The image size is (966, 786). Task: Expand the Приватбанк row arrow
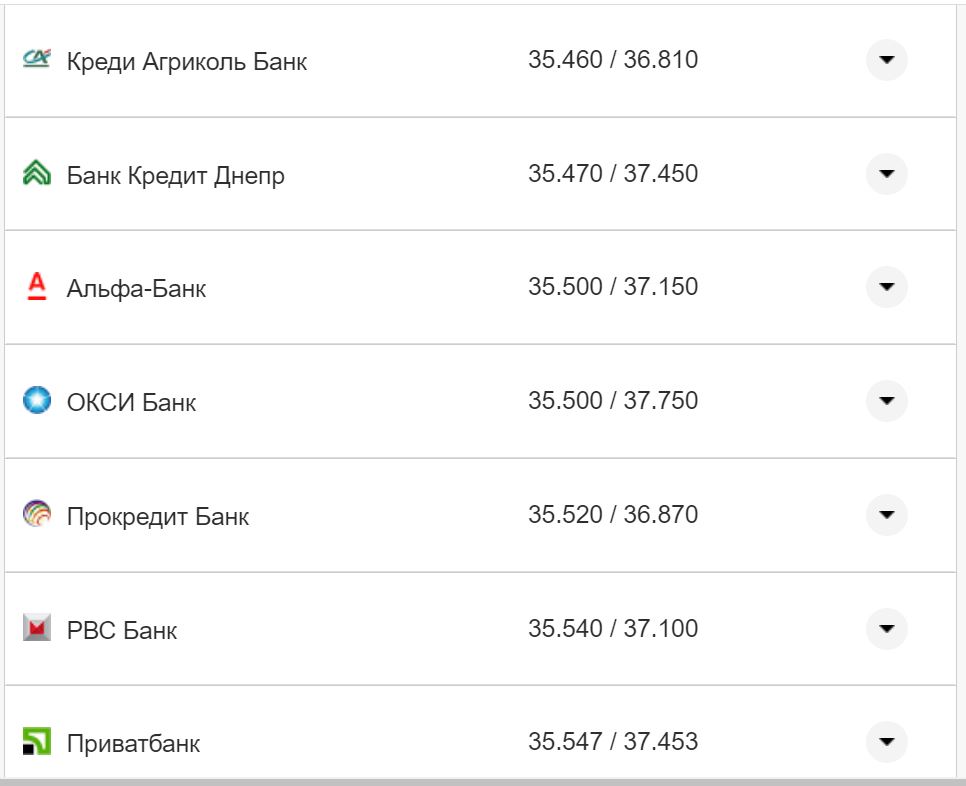pyautogui.click(x=886, y=742)
